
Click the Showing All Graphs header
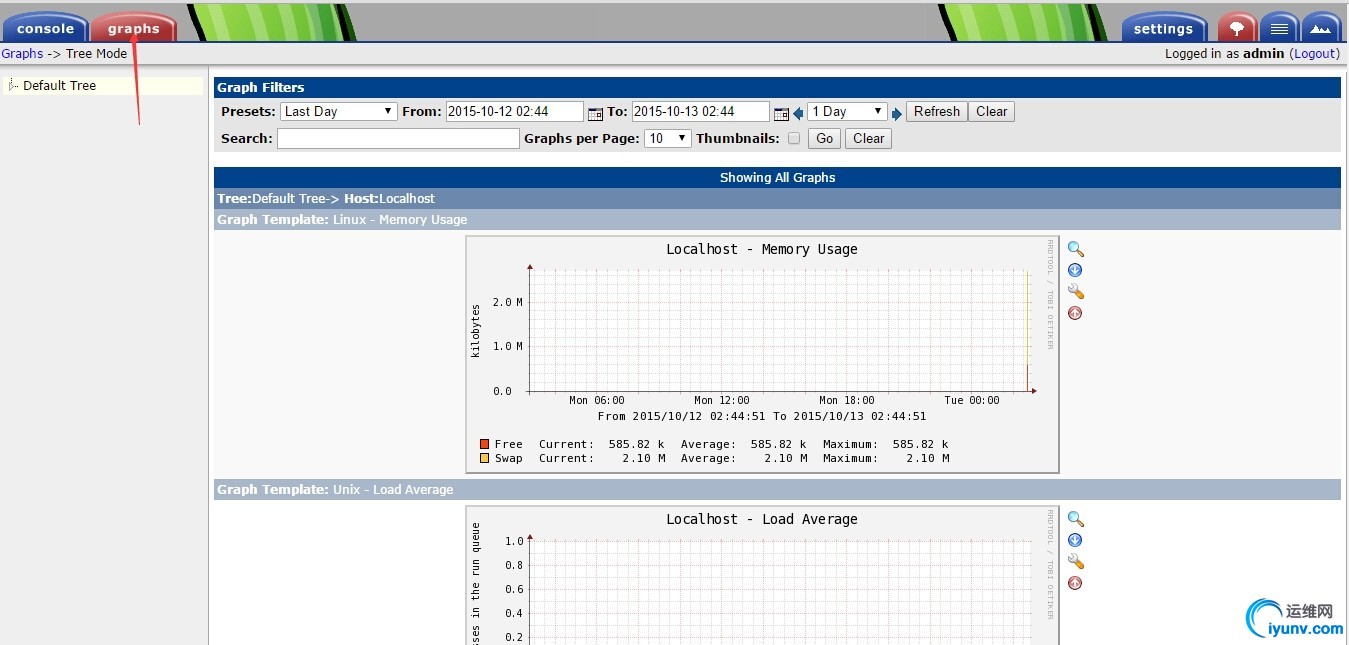tap(777, 178)
